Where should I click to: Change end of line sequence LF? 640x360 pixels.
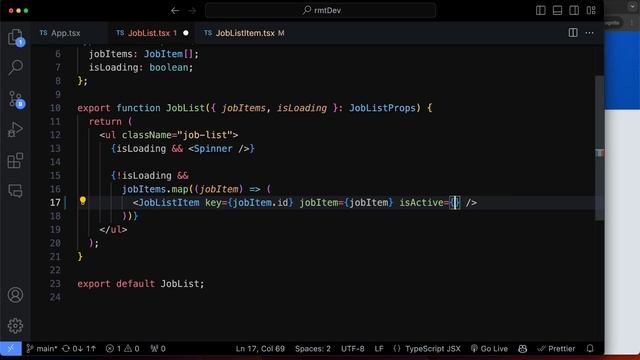pyautogui.click(x=379, y=349)
